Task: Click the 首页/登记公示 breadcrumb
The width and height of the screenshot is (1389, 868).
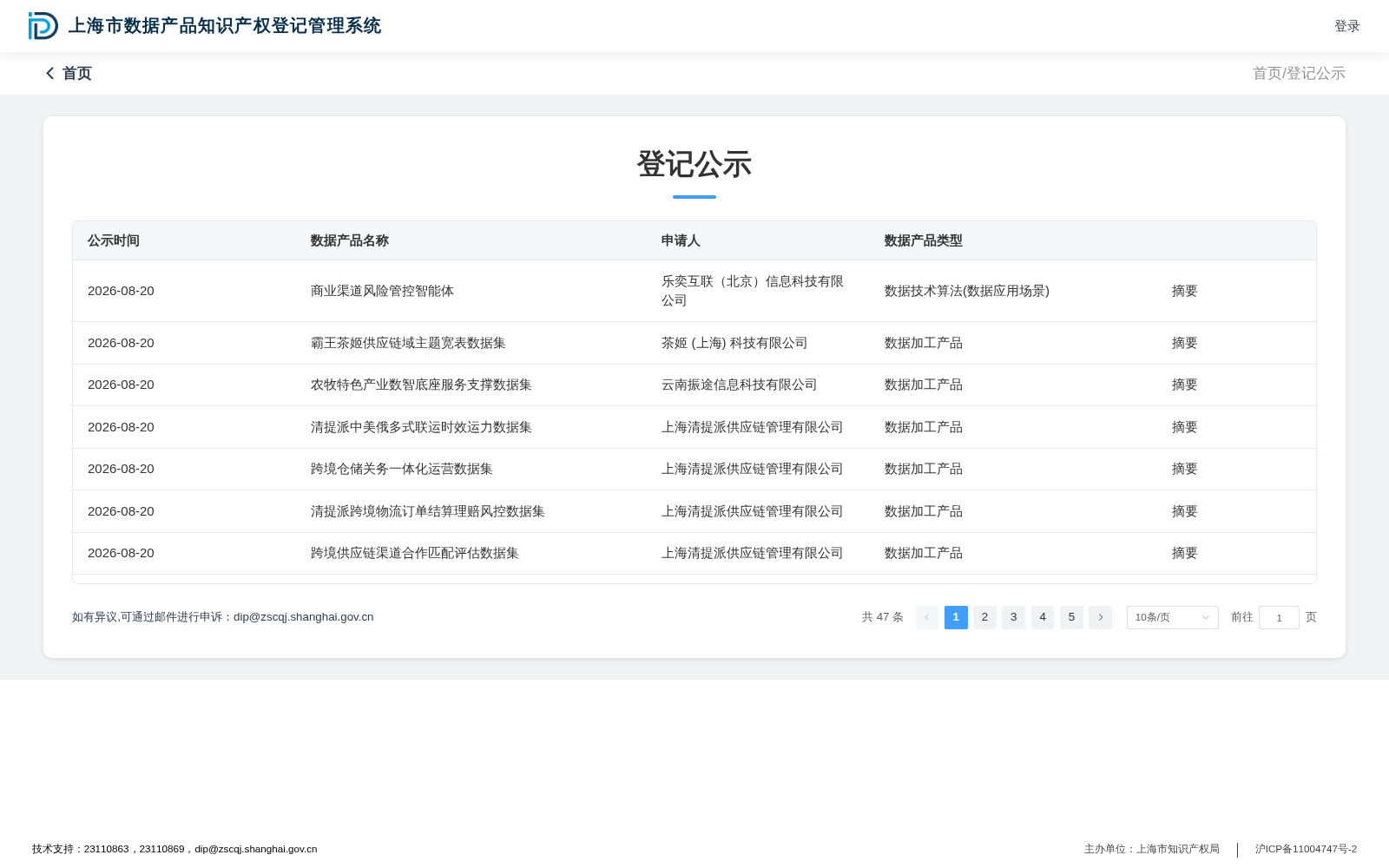Action: tap(1299, 74)
